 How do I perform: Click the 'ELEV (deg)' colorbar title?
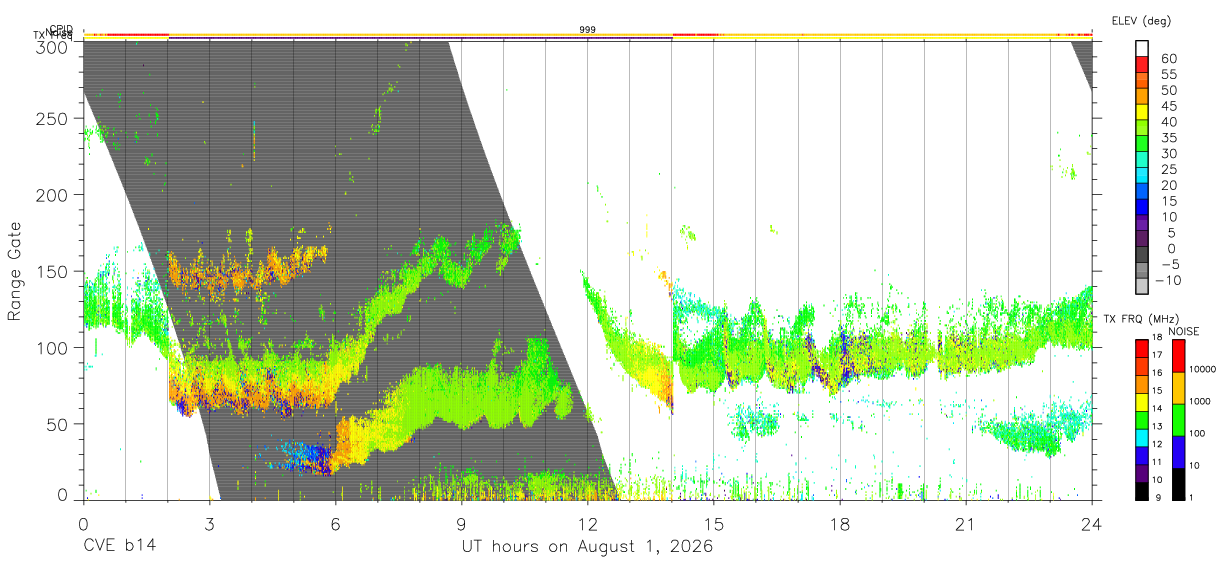(x=1141, y=20)
